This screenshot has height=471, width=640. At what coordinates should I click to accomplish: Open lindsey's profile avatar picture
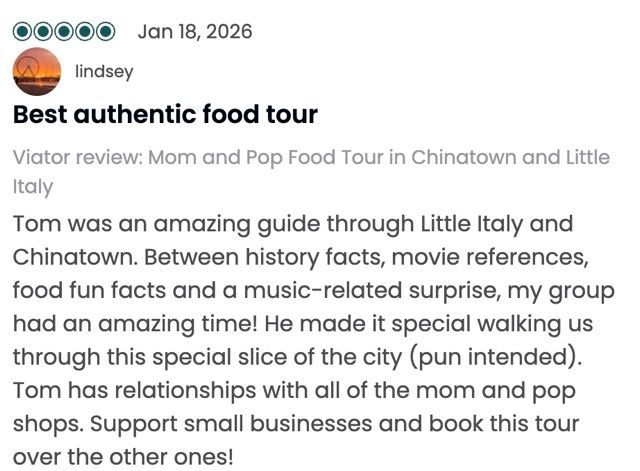pos(37,72)
